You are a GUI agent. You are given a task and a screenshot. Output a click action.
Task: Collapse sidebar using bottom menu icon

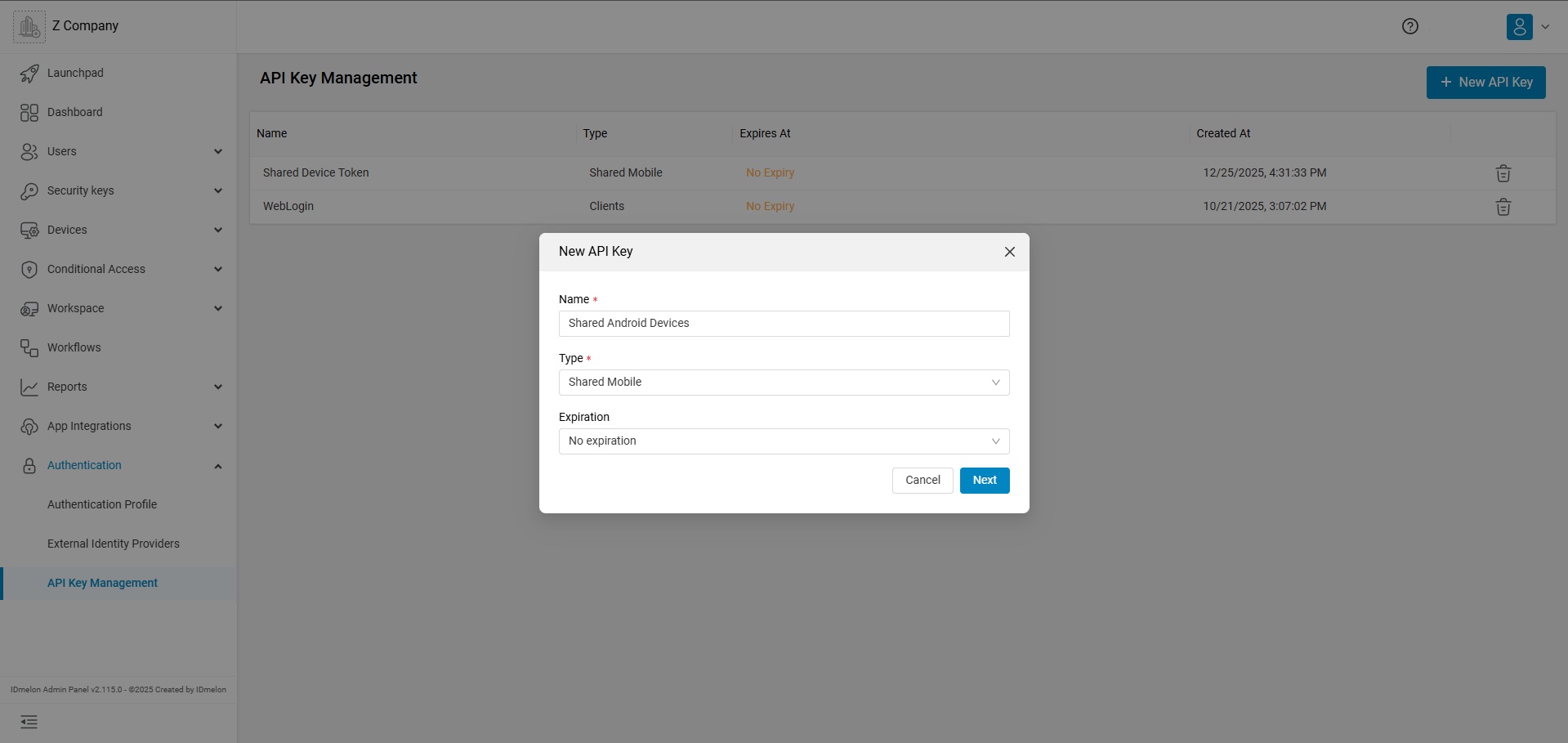point(29,722)
